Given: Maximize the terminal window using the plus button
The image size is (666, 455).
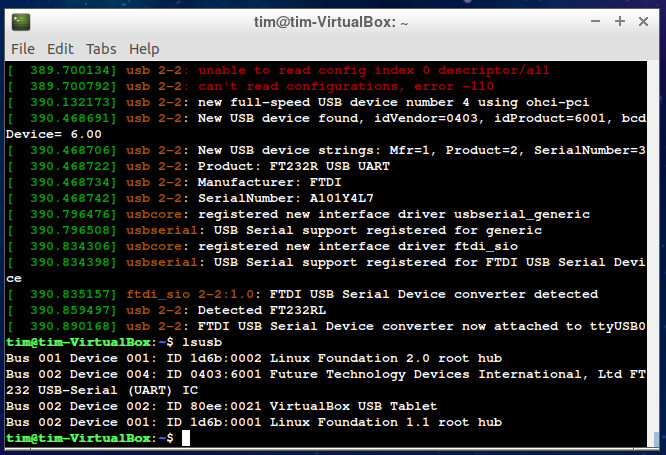Looking at the screenshot, I should pos(620,20).
